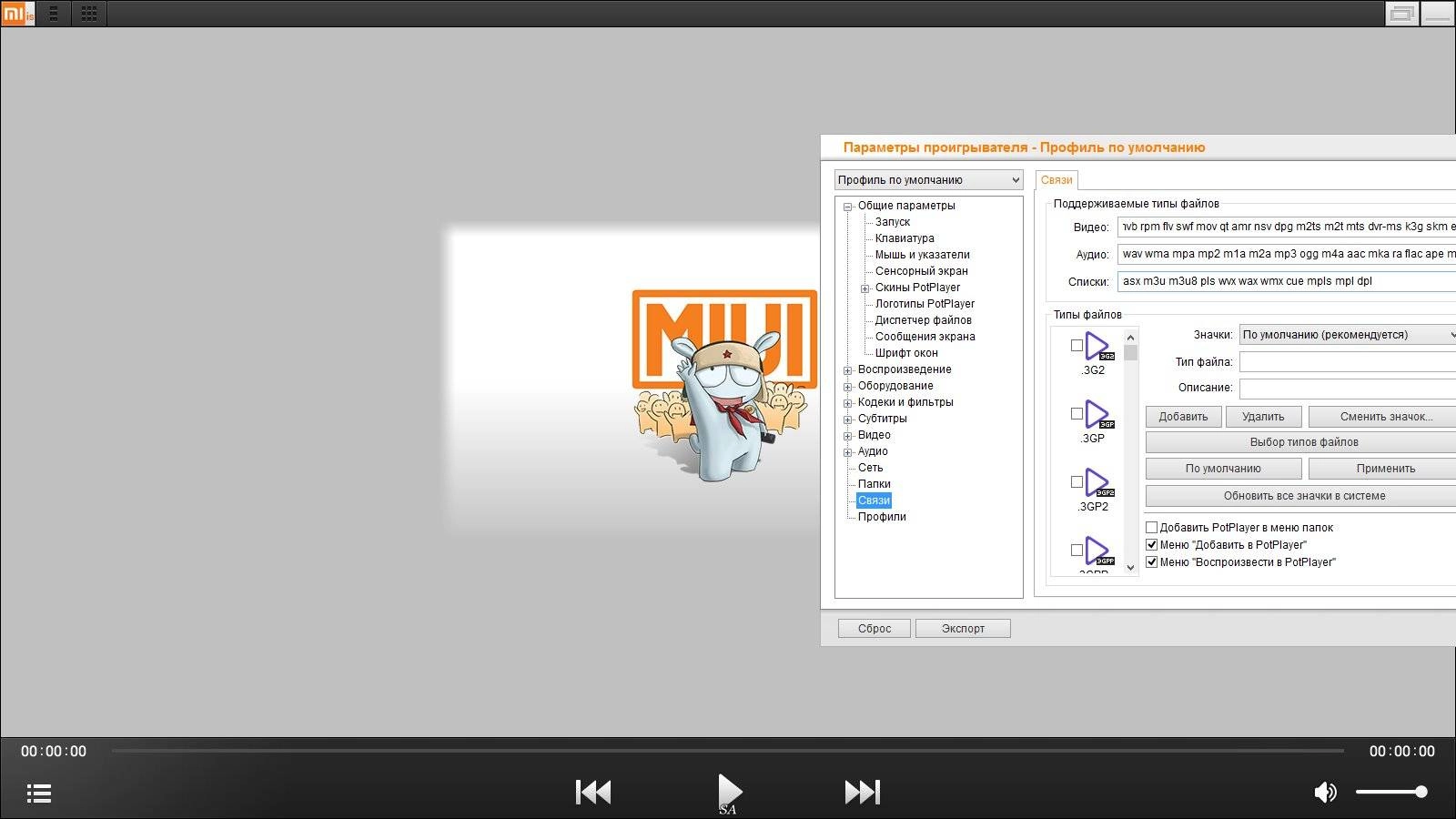Open the grid view icon in title bar
The height and width of the screenshot is (819, 1456).
(89, 14)
